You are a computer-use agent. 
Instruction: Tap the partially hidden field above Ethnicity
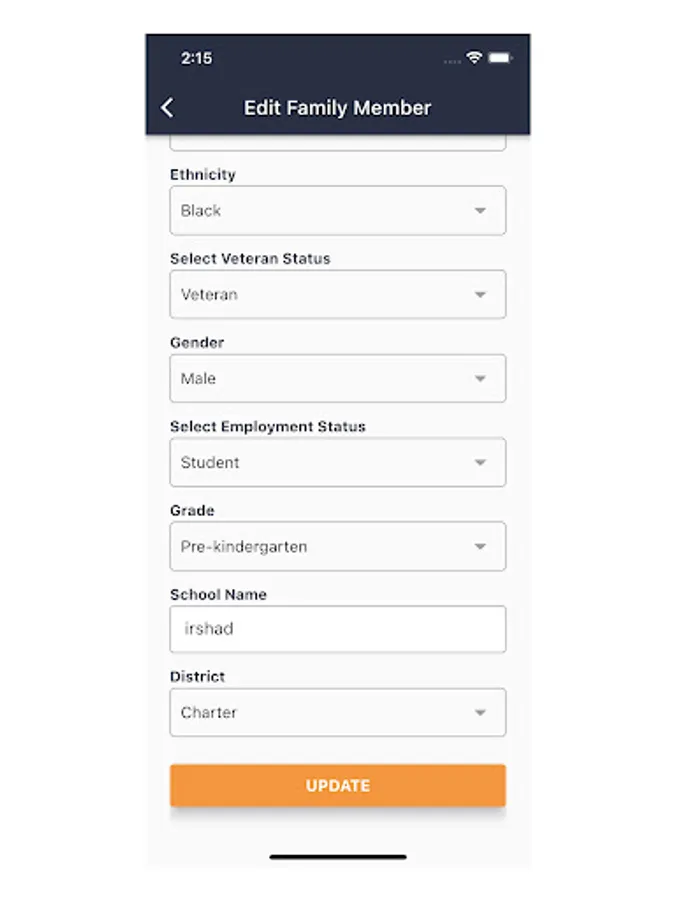coord(337,143)
